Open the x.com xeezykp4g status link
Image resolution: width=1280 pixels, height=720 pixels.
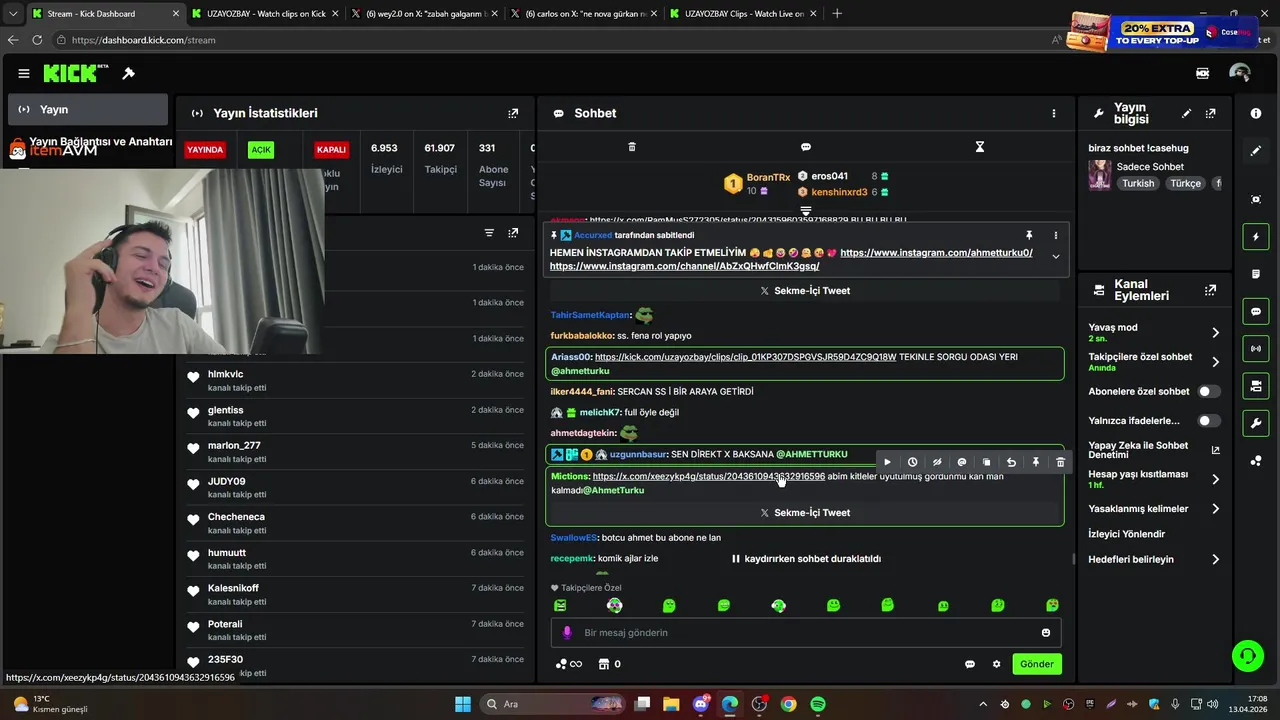coord(709,476)
